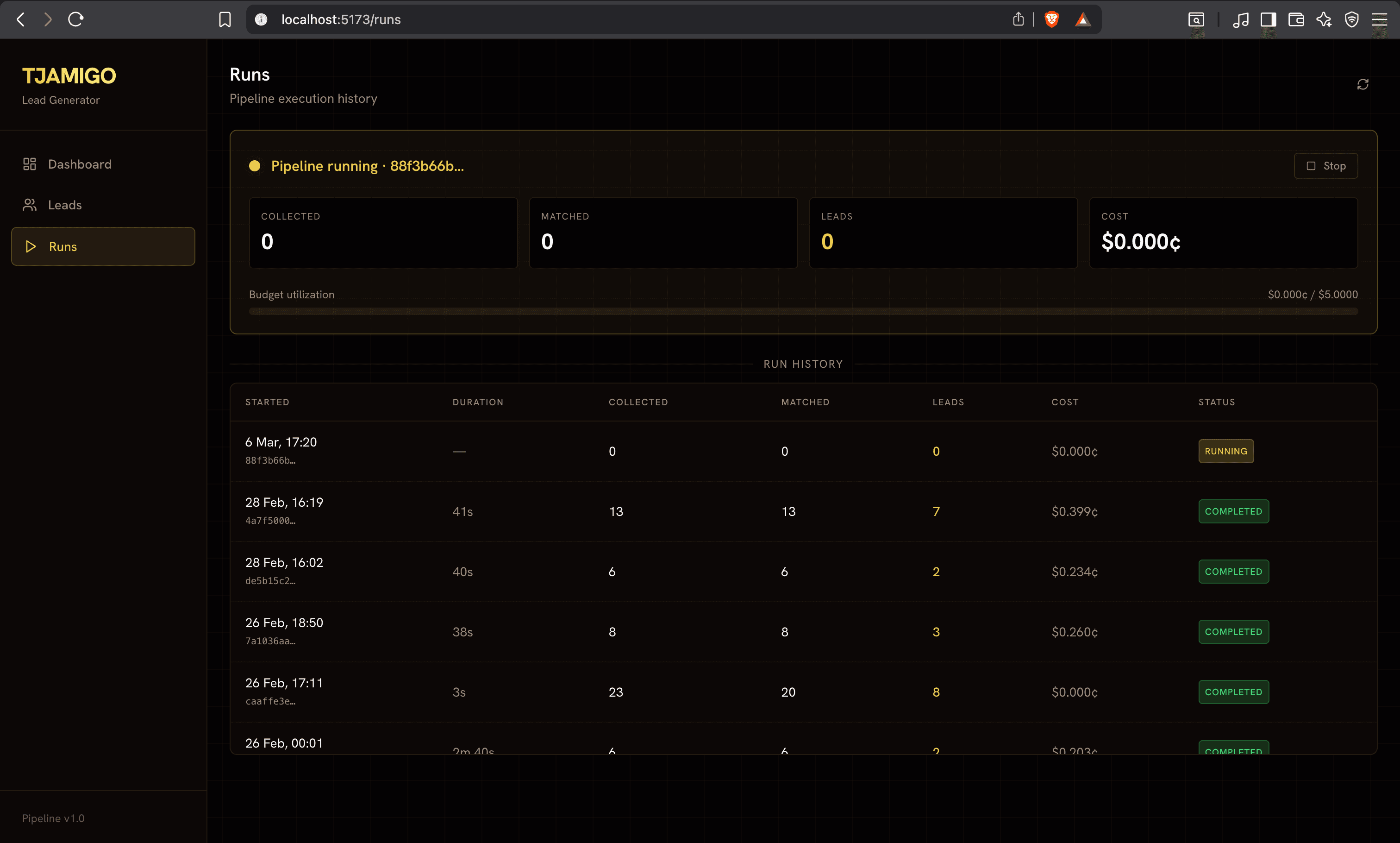Viewport: 1400px width, 843px height.
Task: Select Dashboard from the sidebar navigation
Action: point(80,164)
